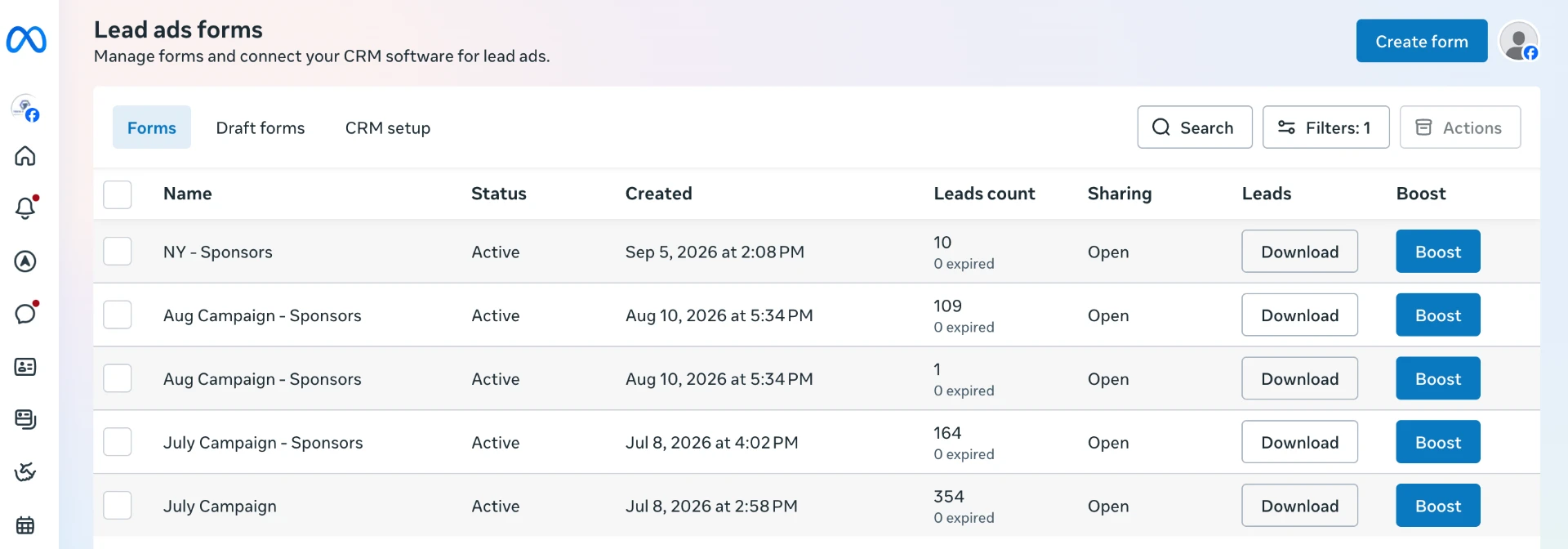Click the Name column header
Screen dimensions: 1568x549
(188, 194)
